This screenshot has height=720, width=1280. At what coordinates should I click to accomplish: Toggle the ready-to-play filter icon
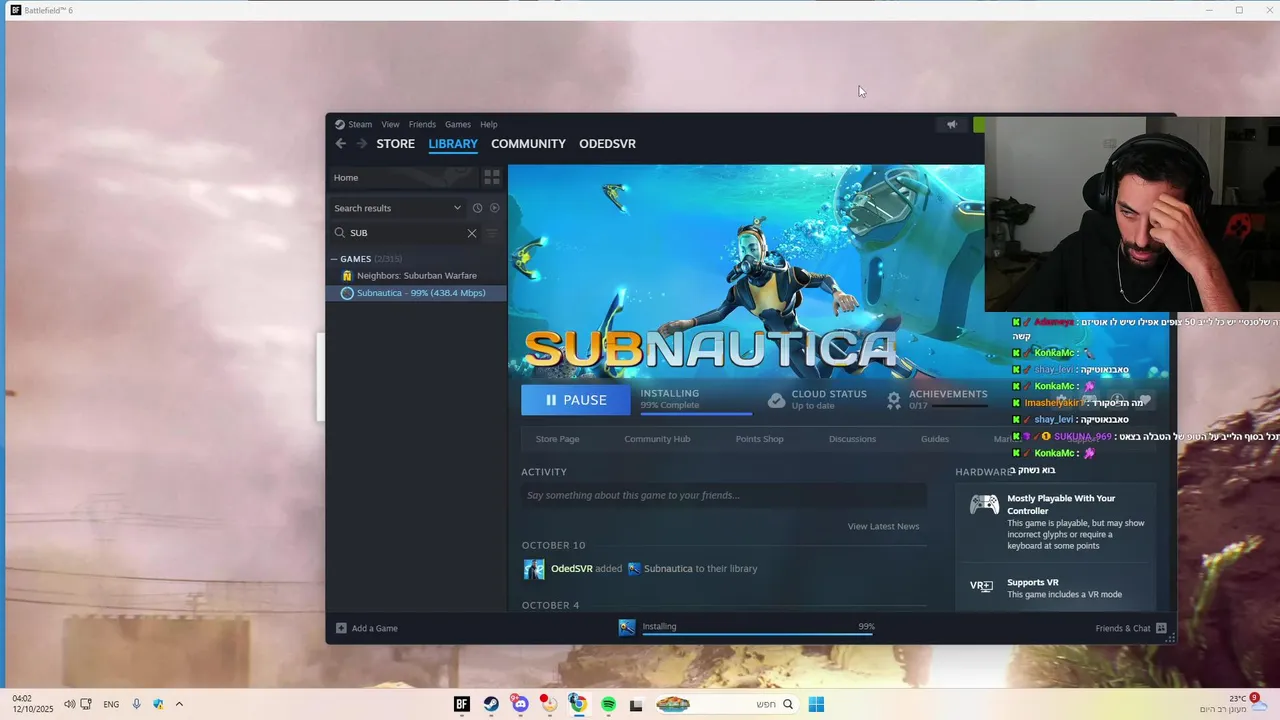[494, 208]
